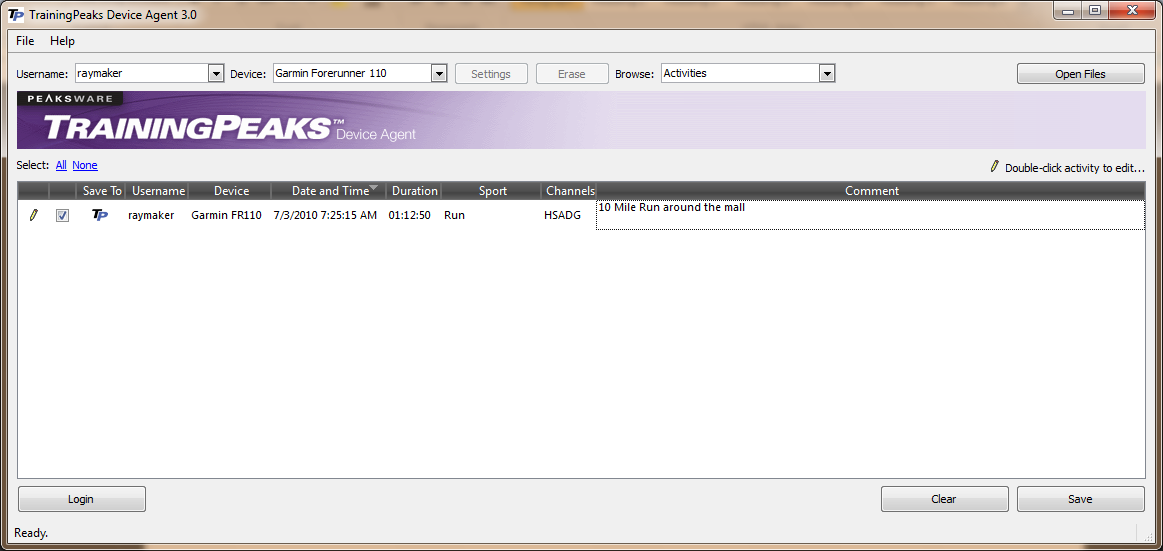
Task: Sort by the Device column header
Action: (231, 191)
